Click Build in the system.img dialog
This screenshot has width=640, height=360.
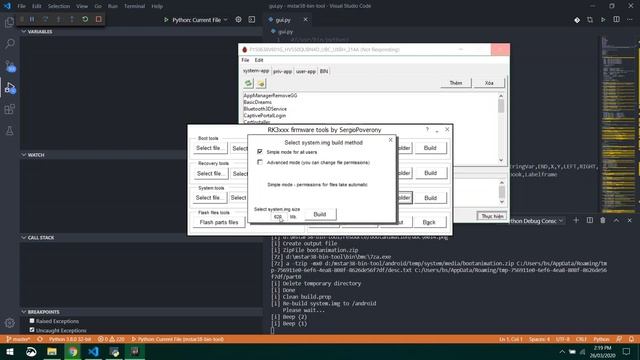[320, 214]
